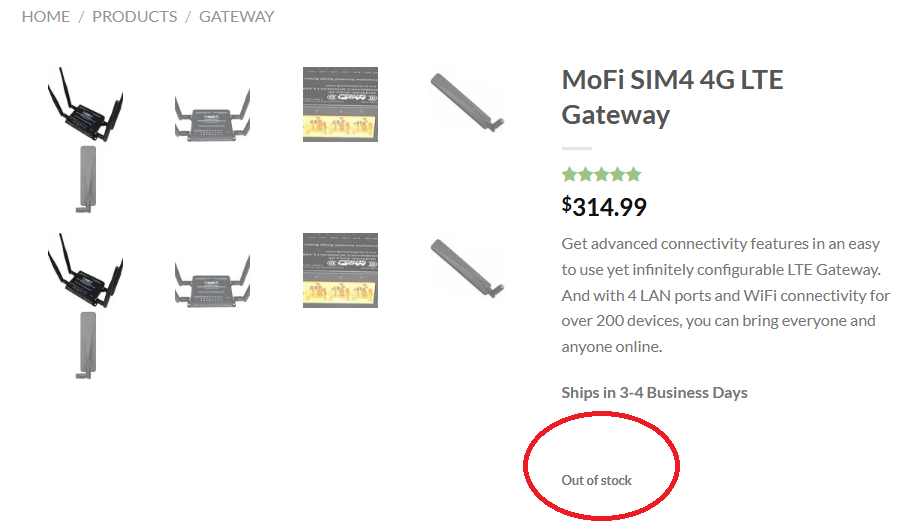Image resolution: width=917 pixels, height=526 pixels.
Task: Select the dark router thumbnail in first gallery row
Action: (x=85, y=104)
